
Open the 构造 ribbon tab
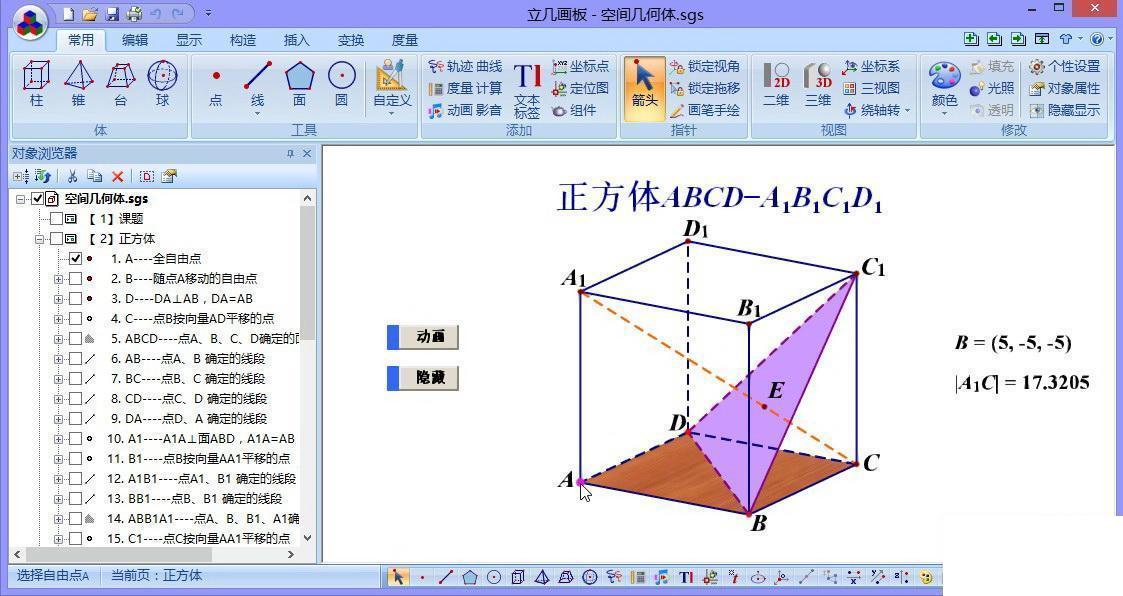pos(243,40)
